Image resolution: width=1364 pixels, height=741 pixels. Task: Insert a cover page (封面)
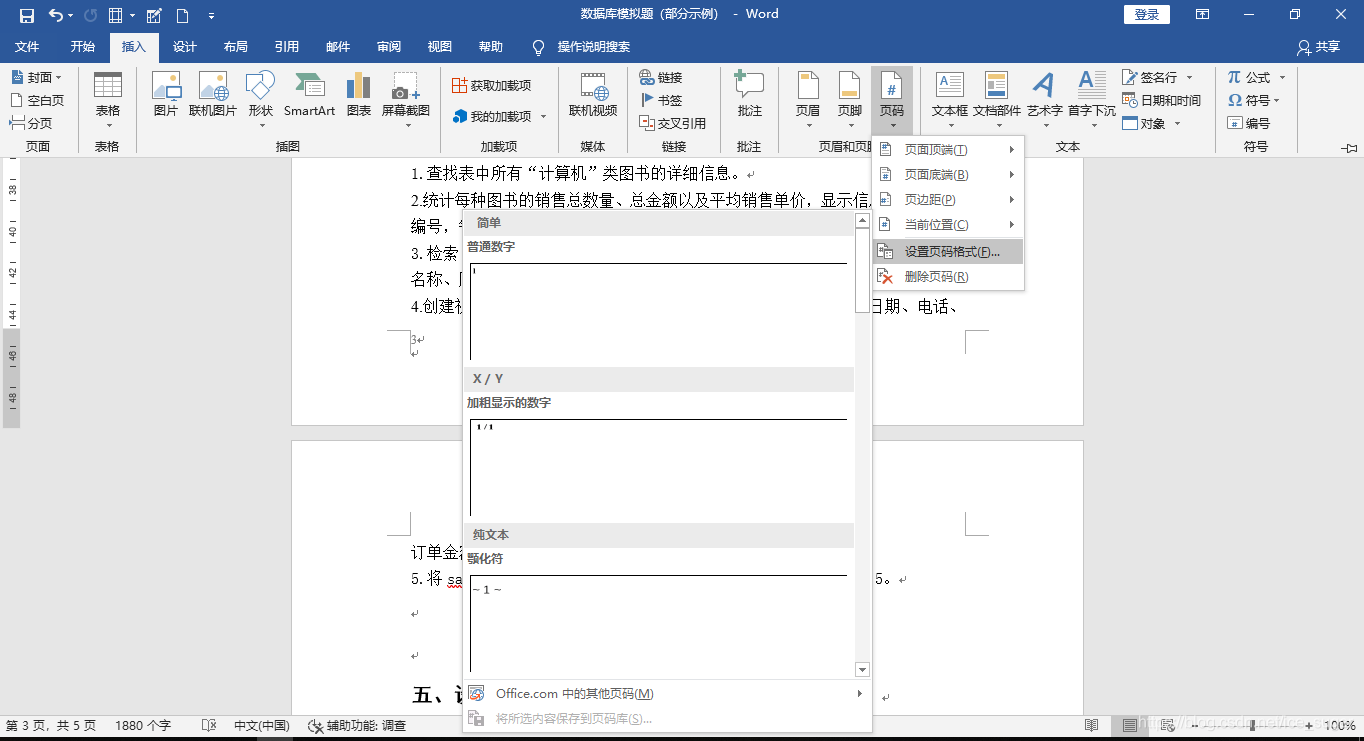click(36, 77)
